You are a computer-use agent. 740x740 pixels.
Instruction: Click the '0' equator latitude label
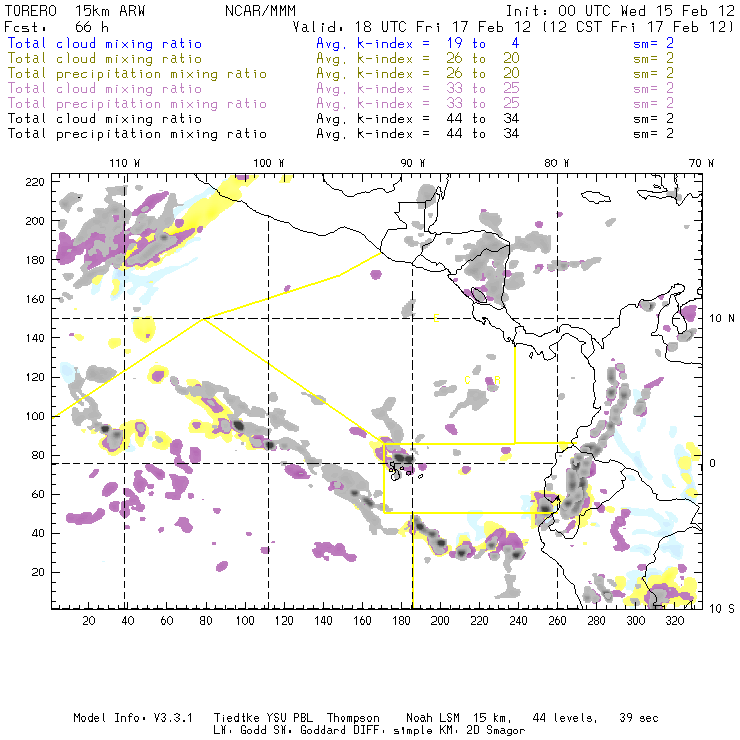point(713,463)
